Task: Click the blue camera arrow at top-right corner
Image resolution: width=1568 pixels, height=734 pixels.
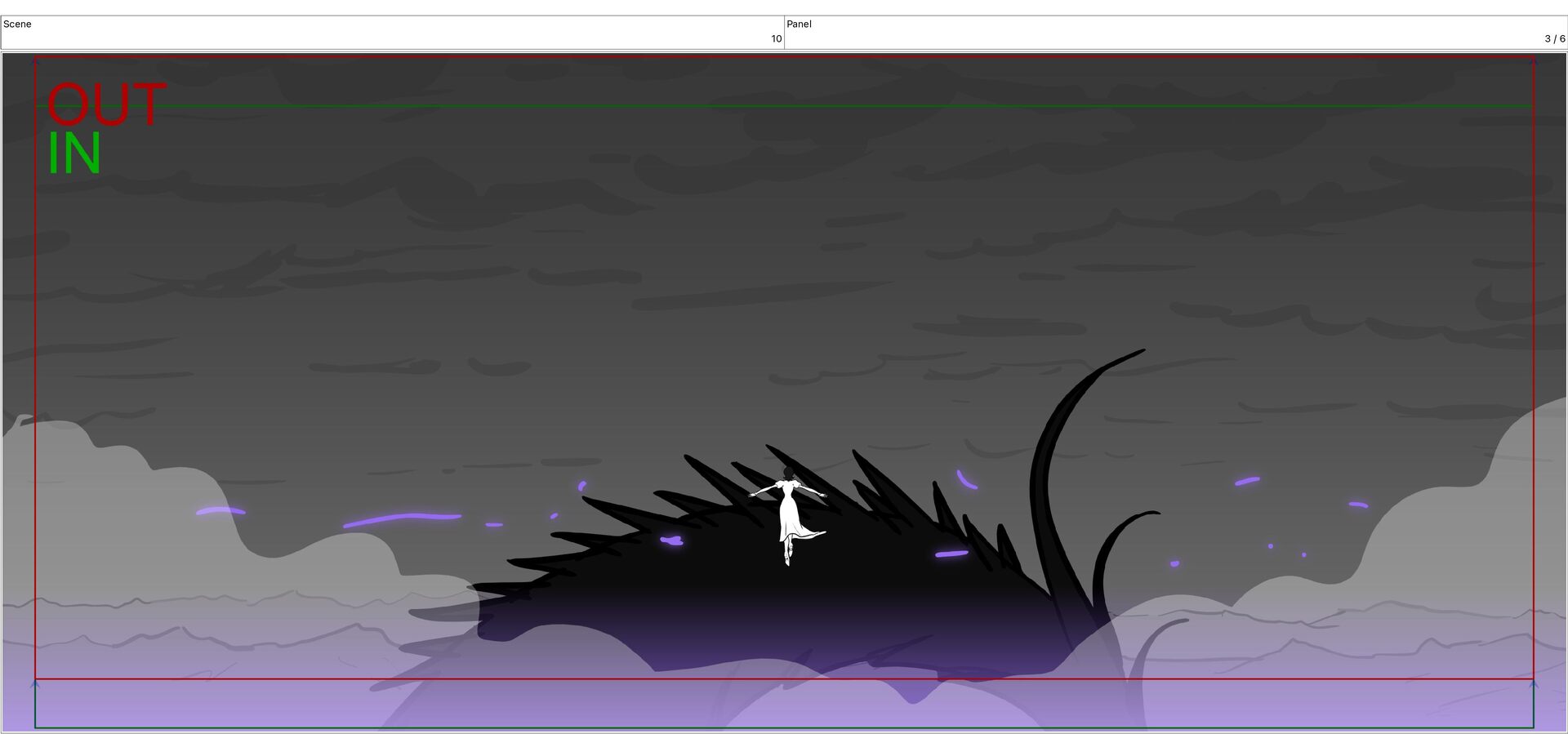Action: click(1533, 60)
